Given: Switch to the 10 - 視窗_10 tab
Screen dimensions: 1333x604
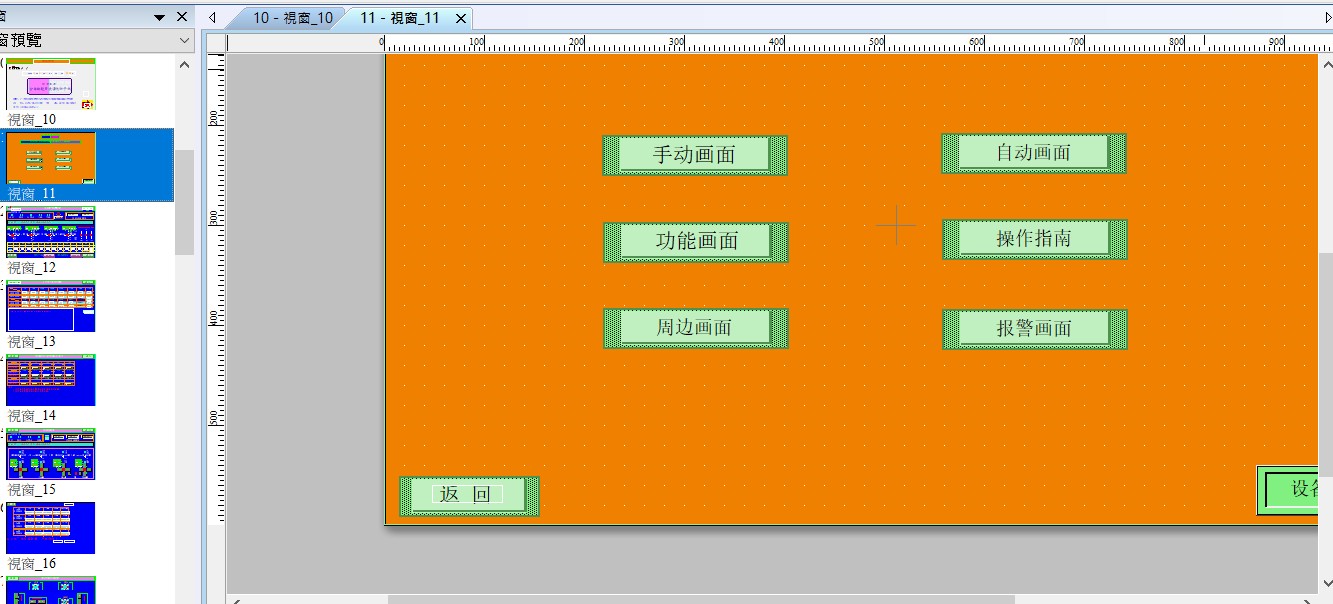Looking at the screenshot, I should (x=291, y=18).
